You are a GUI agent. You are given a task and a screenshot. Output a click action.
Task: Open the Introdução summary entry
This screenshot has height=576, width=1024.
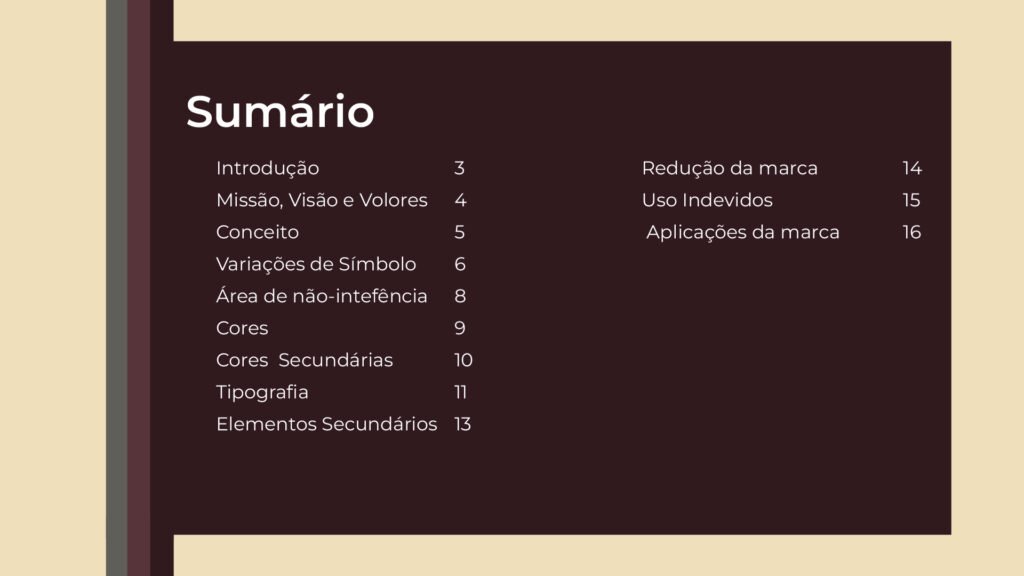[x=267, y=168]
